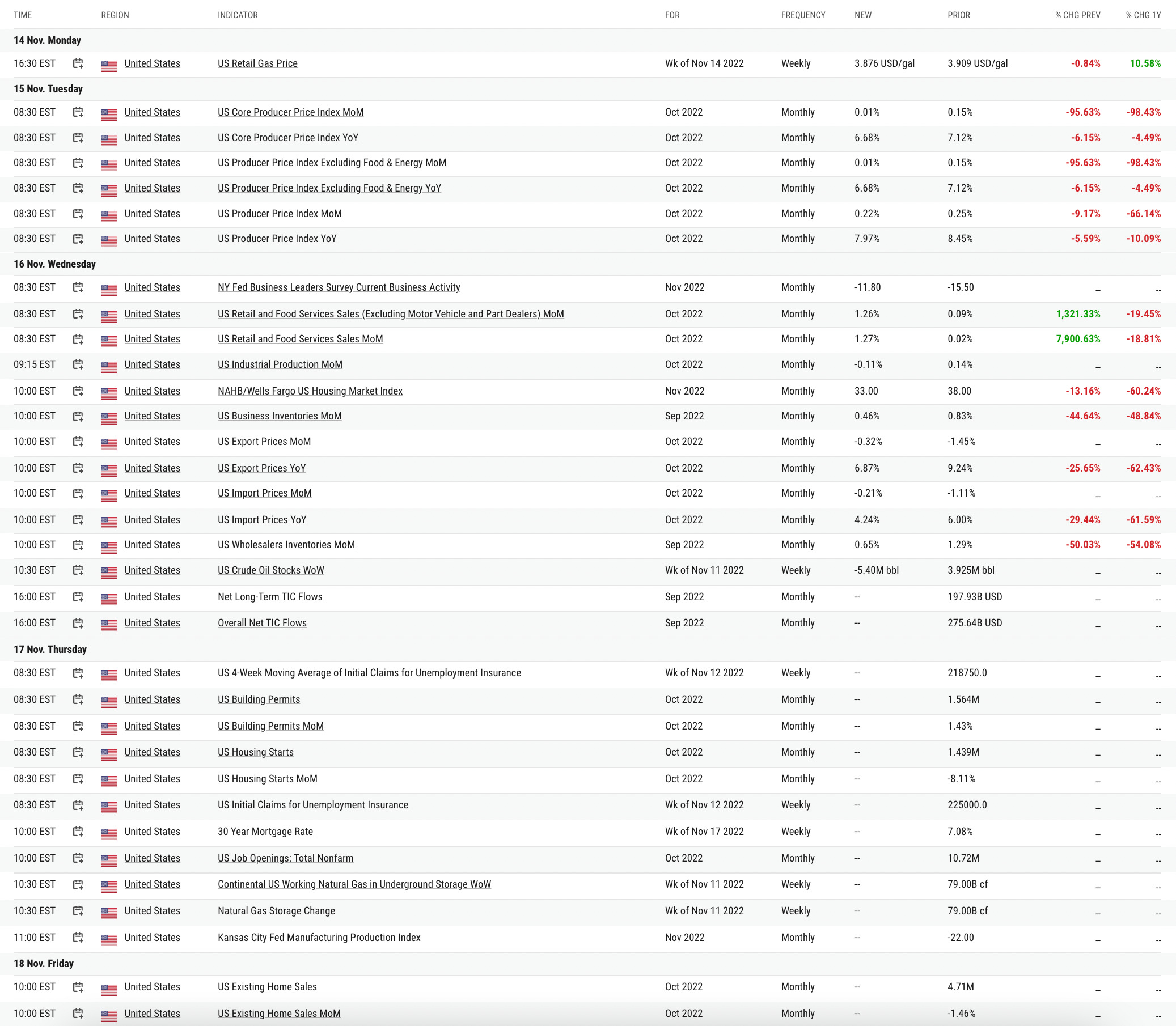Click calendar icon for US Building Permits row

point(78,699)
